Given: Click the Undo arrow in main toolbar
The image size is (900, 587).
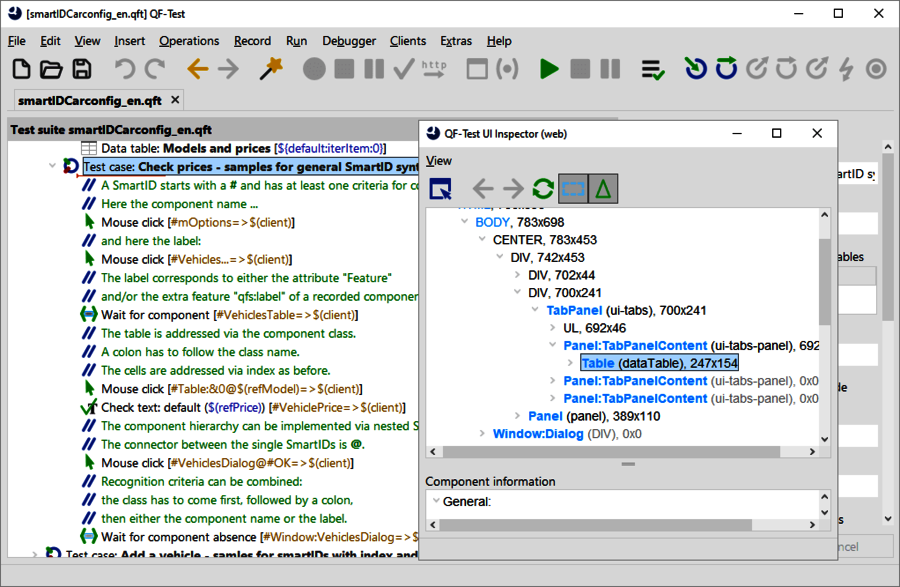Looking at the screenshot, I should point(124,69).
